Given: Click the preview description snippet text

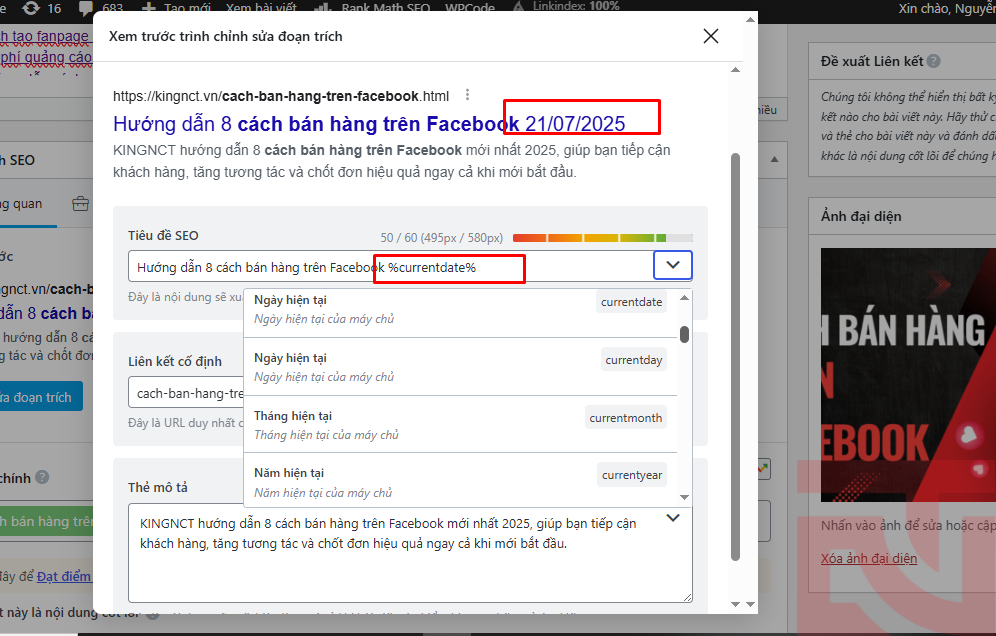Looking at the screenshot, I should pos(391,161).
